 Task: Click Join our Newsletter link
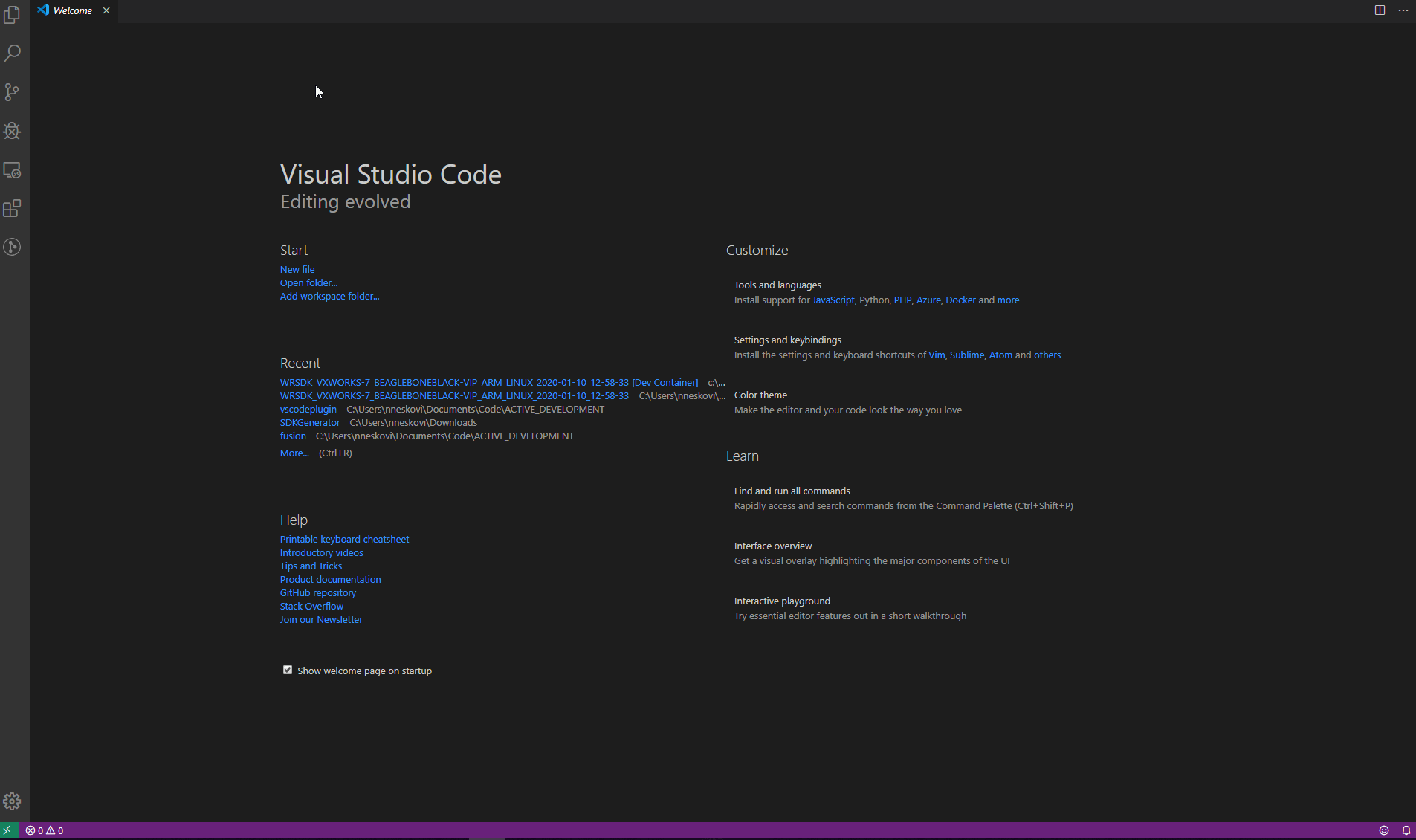click(321, 619)
